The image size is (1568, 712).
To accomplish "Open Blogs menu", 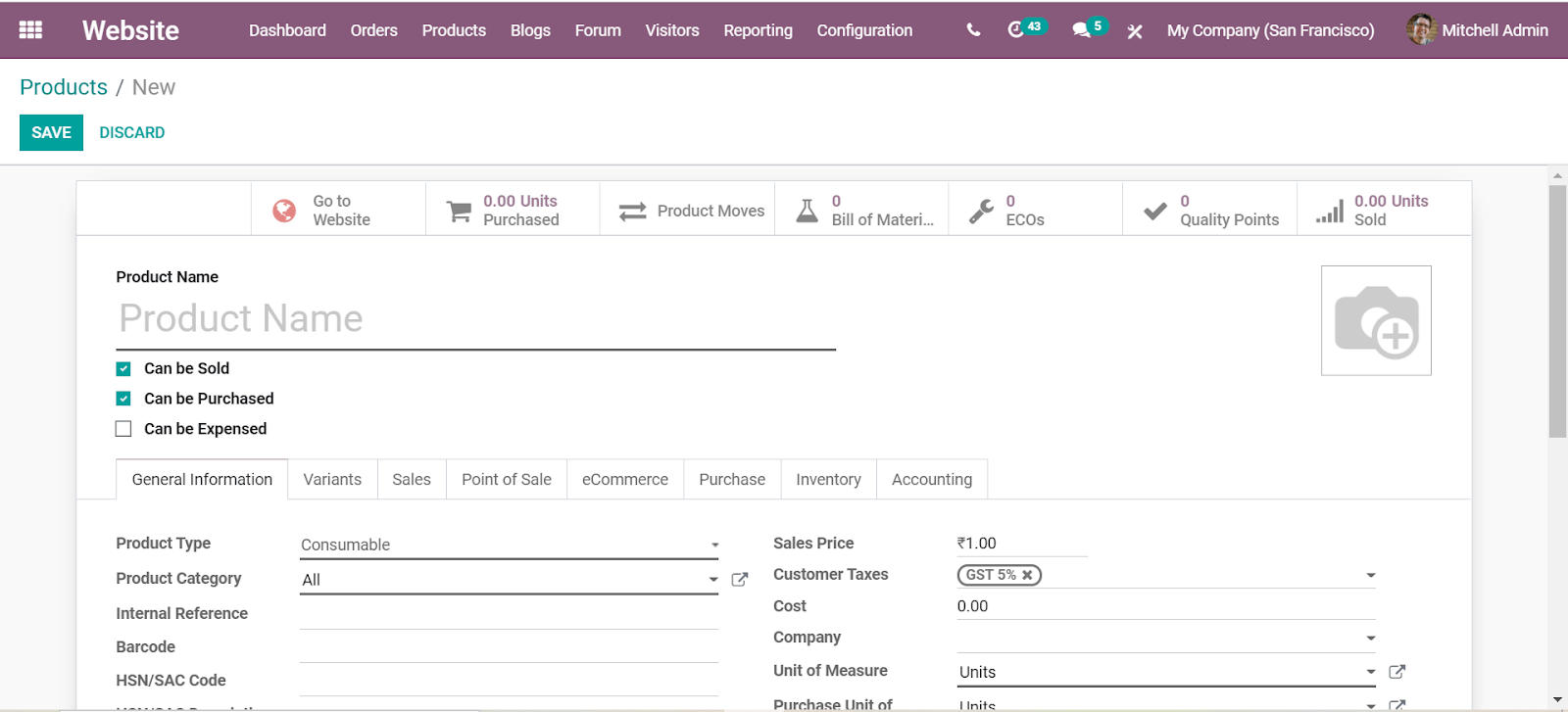I will point(530,30).
